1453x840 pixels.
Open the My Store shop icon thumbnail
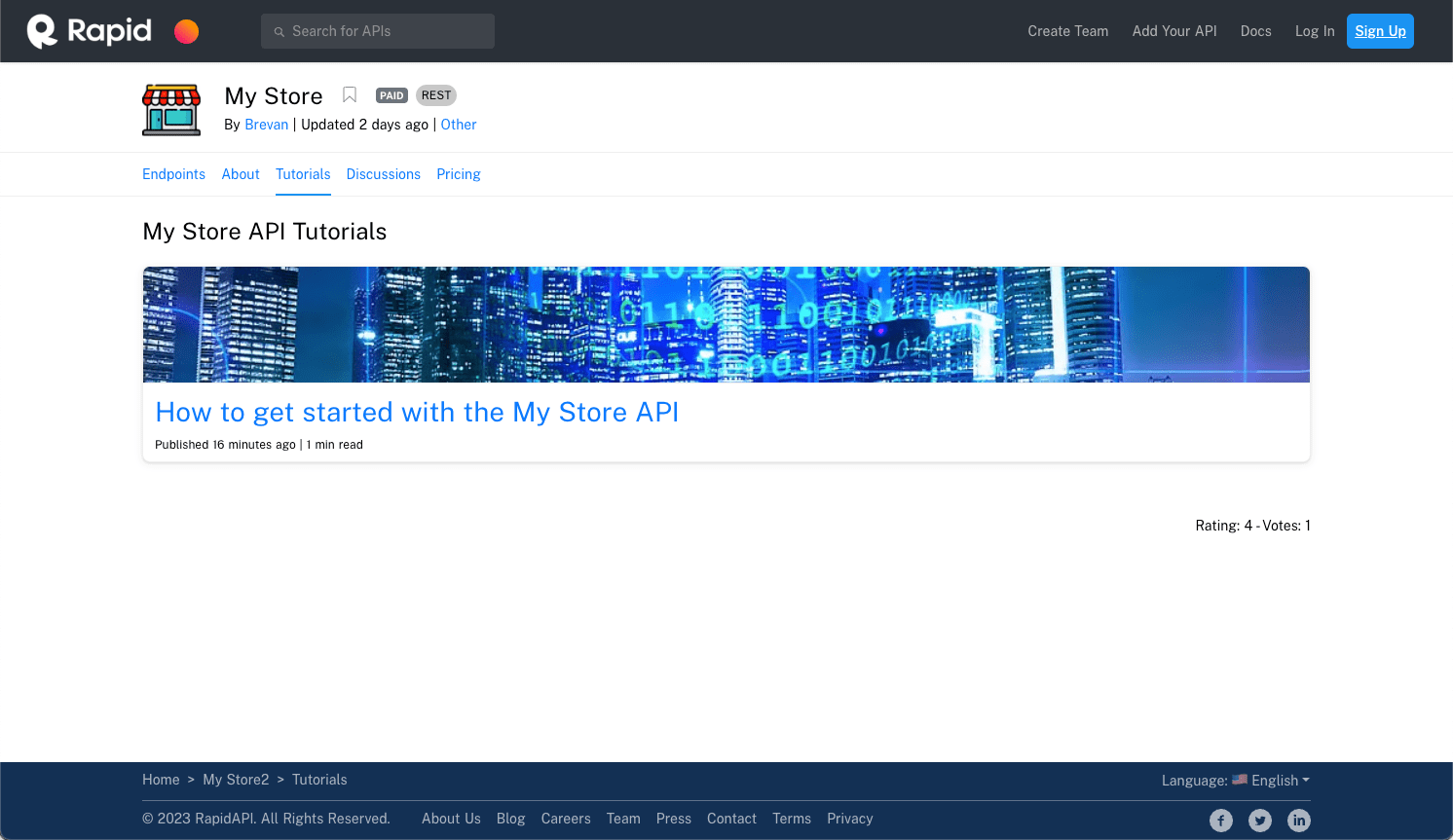(171, 108)
